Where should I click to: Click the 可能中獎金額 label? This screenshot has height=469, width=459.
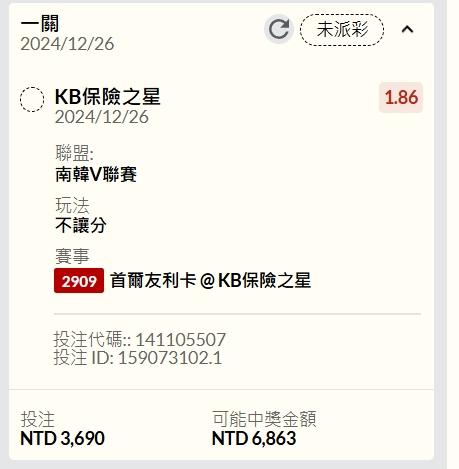(264, 419)
